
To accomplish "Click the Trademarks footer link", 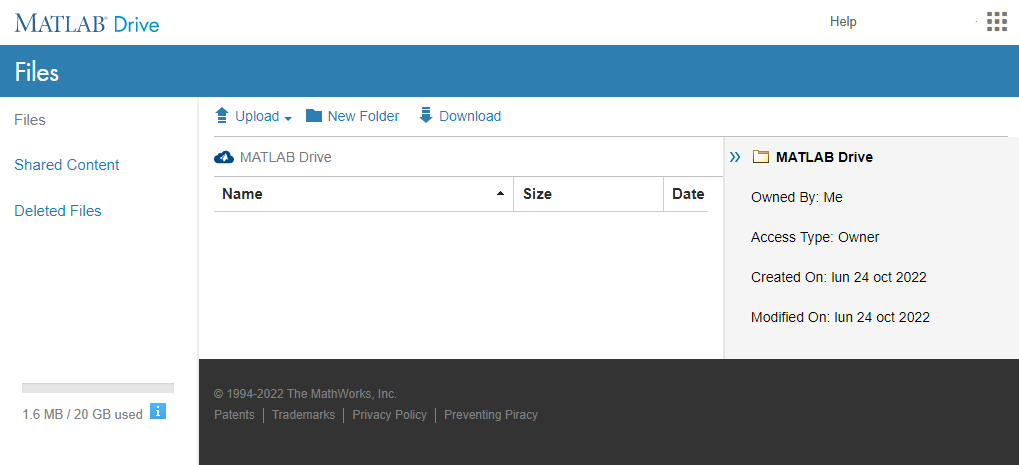I will (x=303, y=415).
